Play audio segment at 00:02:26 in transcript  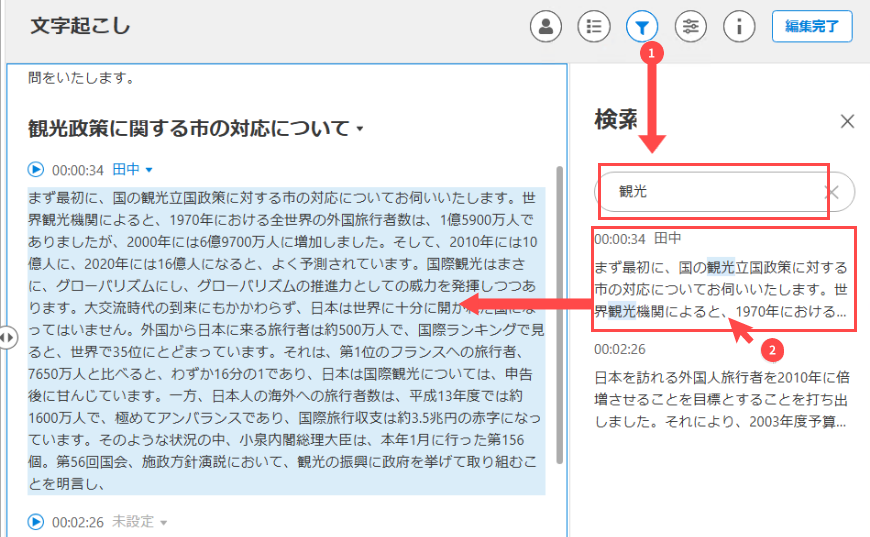(36, 521)
